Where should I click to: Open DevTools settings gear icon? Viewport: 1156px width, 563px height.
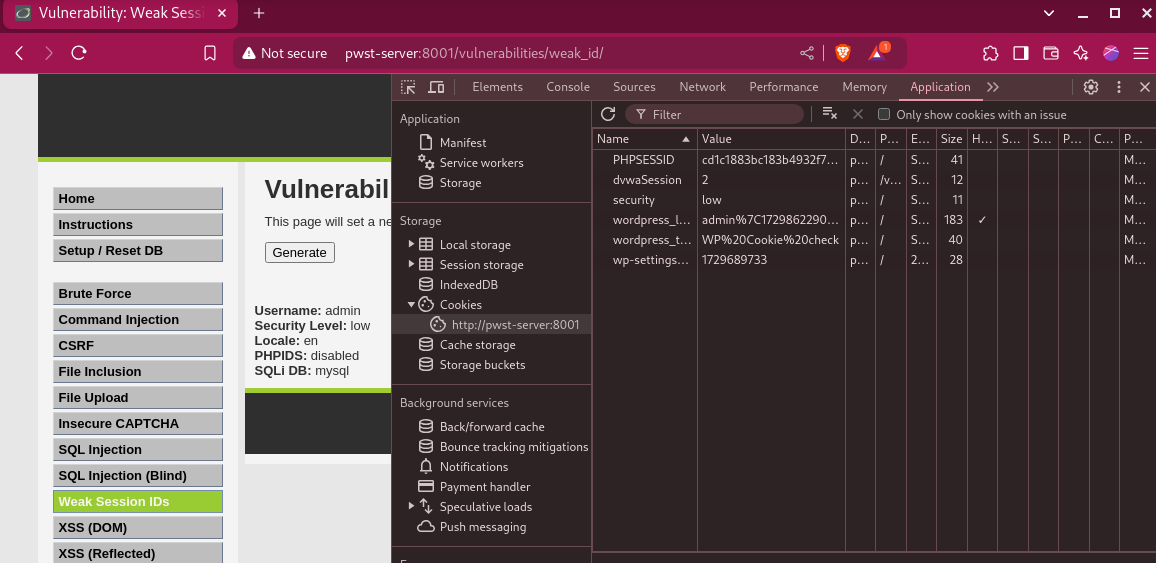(x=1091, y=87)
